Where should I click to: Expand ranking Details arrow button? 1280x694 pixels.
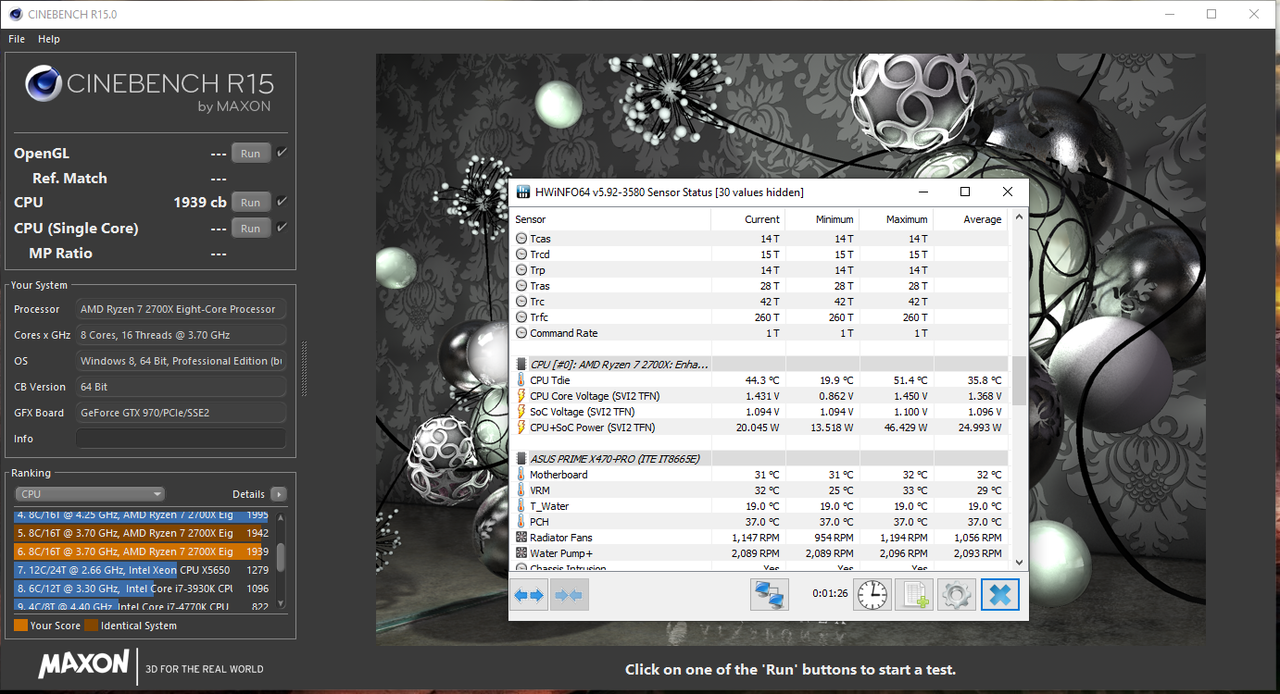tap(278, 494)
